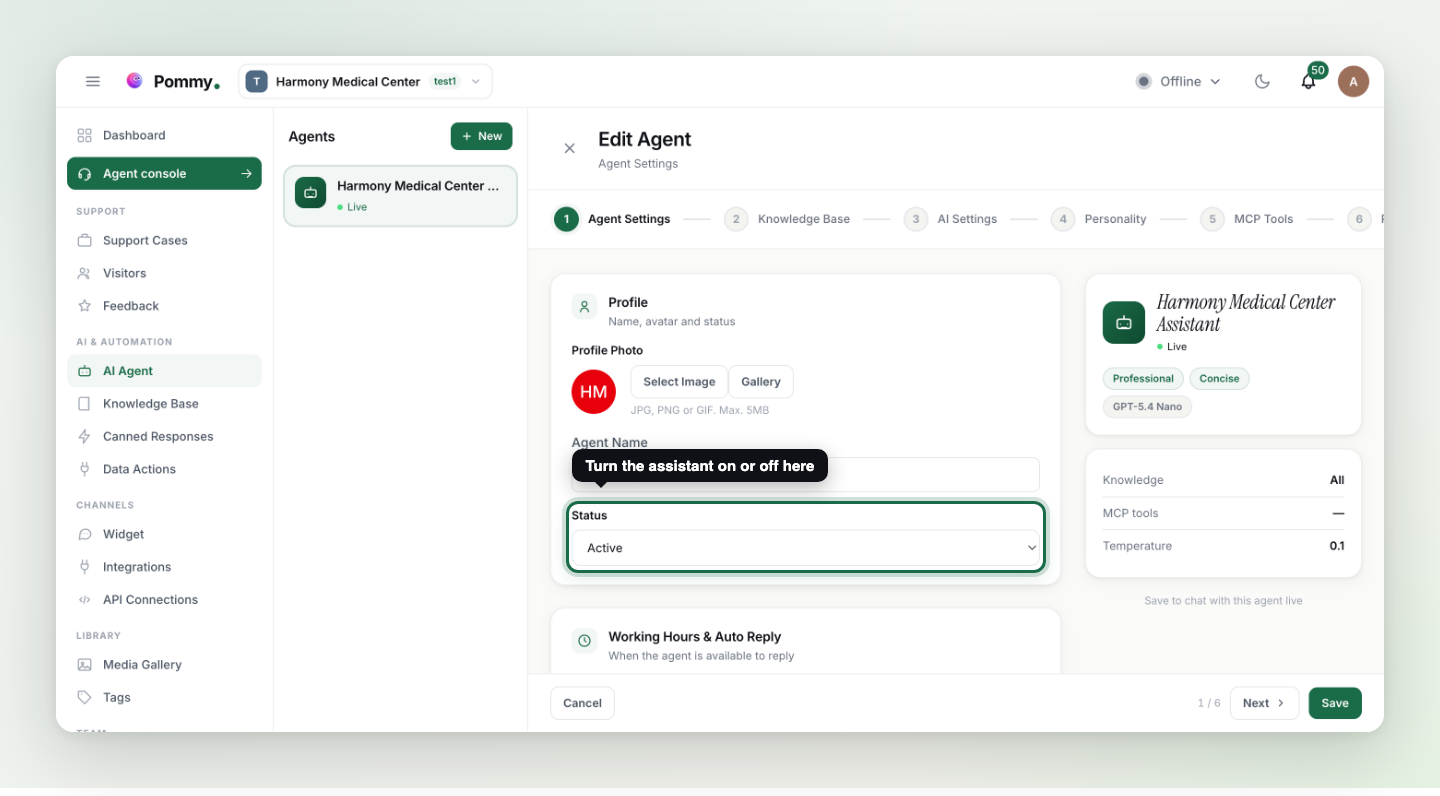Go to step 5 MCP Tools
This screenshot has height=796, width=1440.
pyautogui.click(x=1247, y=219)
